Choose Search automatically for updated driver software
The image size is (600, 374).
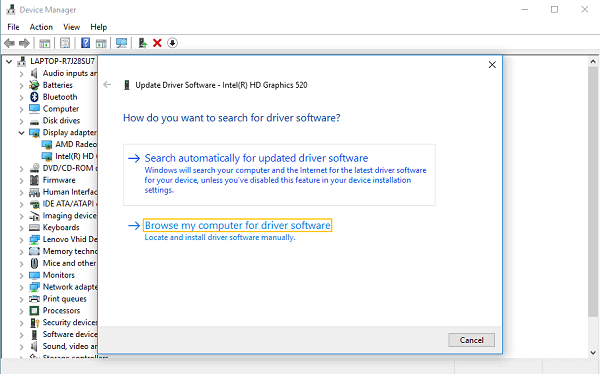pos(279,175)
